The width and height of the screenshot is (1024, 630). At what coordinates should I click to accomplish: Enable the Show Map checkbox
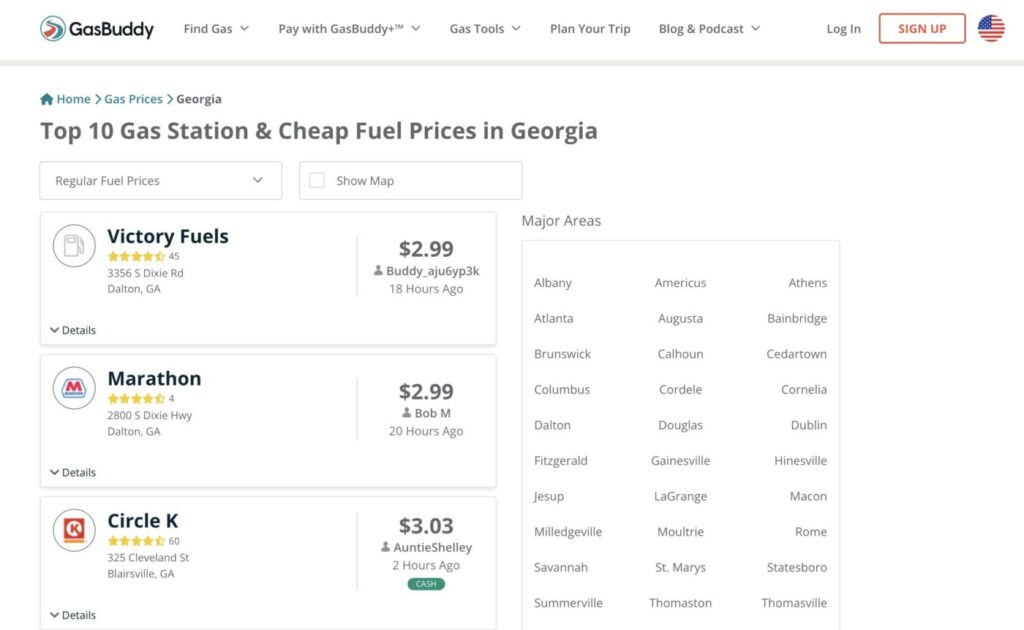click(x=317, y=181)
